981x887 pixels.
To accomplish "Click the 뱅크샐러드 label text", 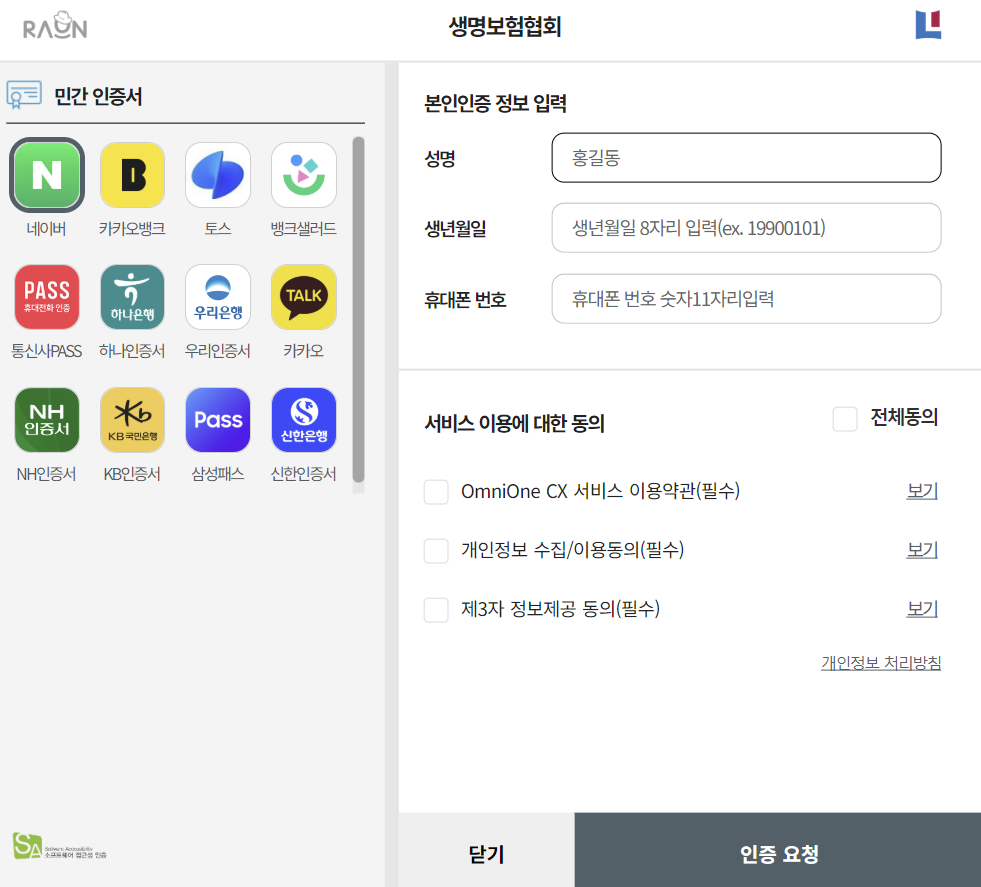I will [303, 228].
